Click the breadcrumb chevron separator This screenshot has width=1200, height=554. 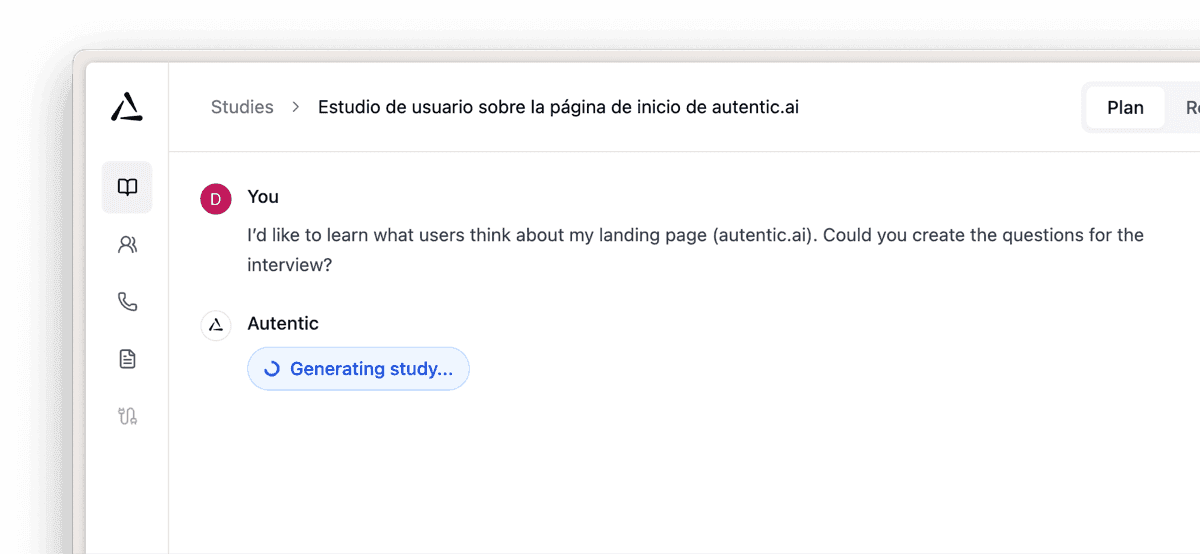(296, 107)
